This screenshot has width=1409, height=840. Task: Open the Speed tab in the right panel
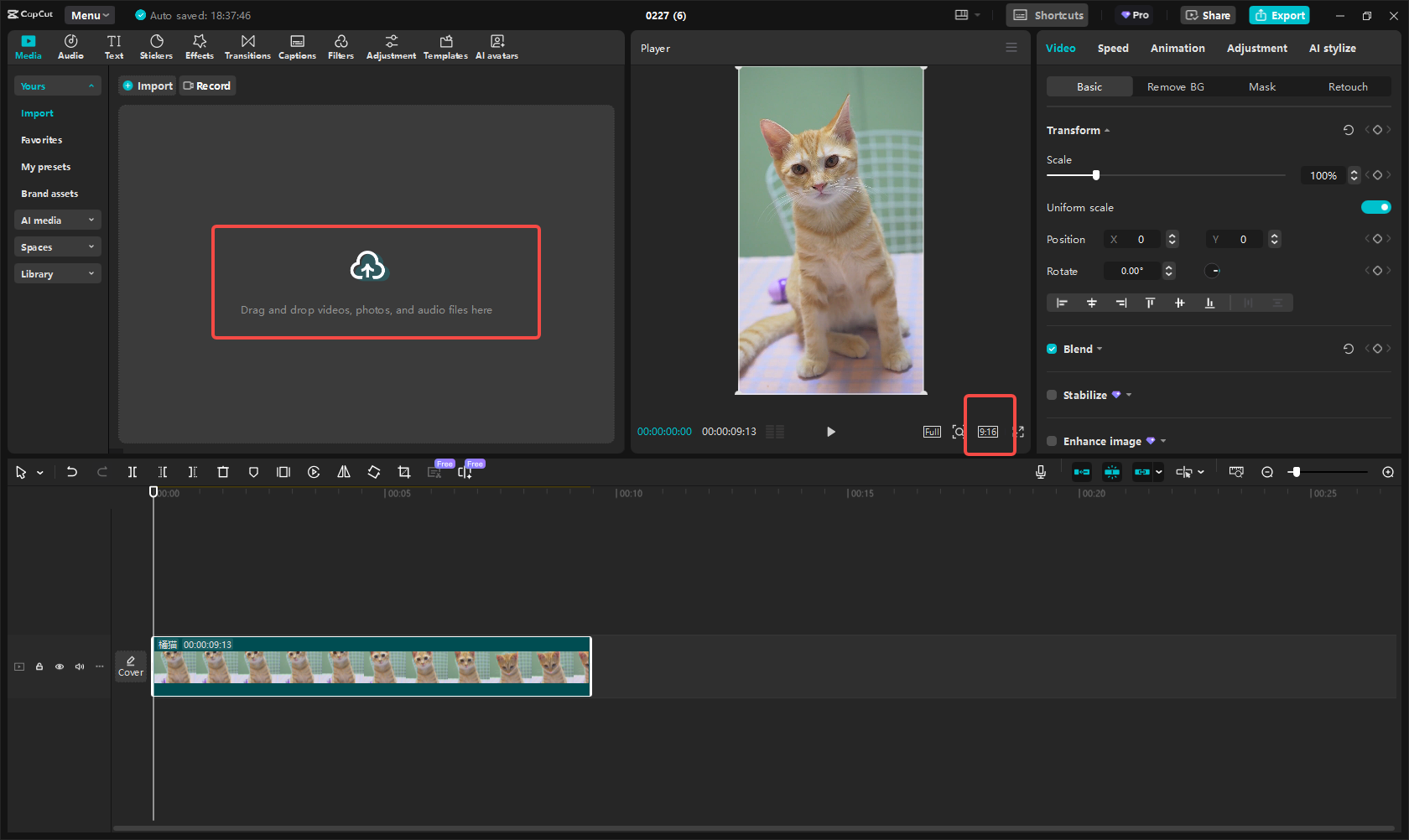[1113, 48]
